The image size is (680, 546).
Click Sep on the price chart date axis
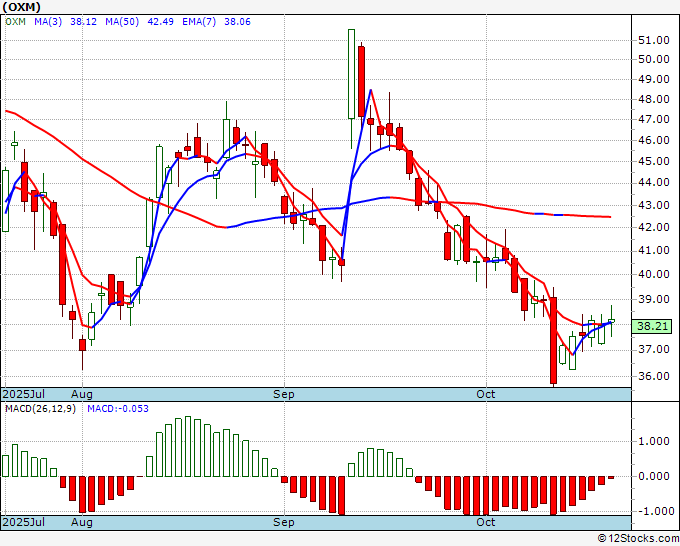click(284, 394)
